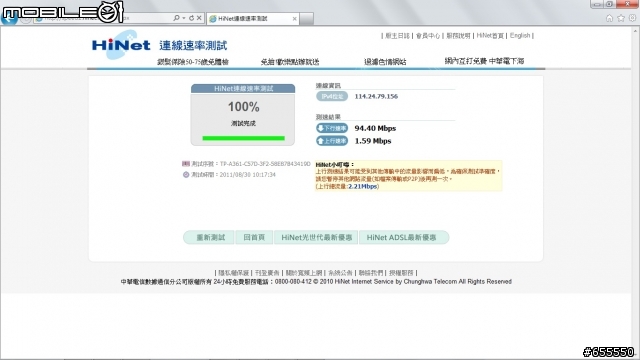640x360 pixels.
Task: Click the 回首頁 button
Action: pyautogui.click(x=254, y=238)
